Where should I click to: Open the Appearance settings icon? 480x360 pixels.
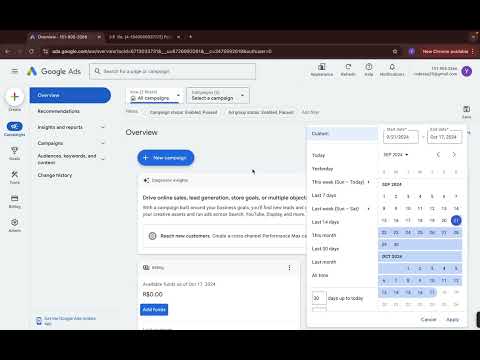click(322, 70)
